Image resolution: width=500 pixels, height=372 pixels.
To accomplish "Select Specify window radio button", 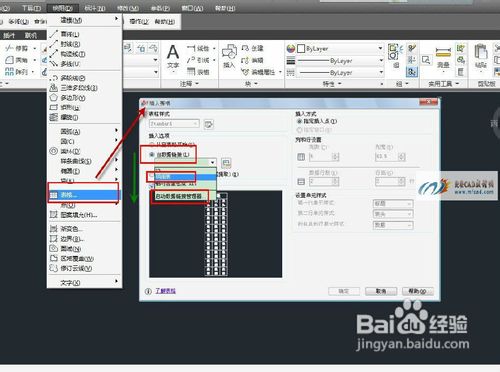I will pyautogui.click(x=314, y=130).
